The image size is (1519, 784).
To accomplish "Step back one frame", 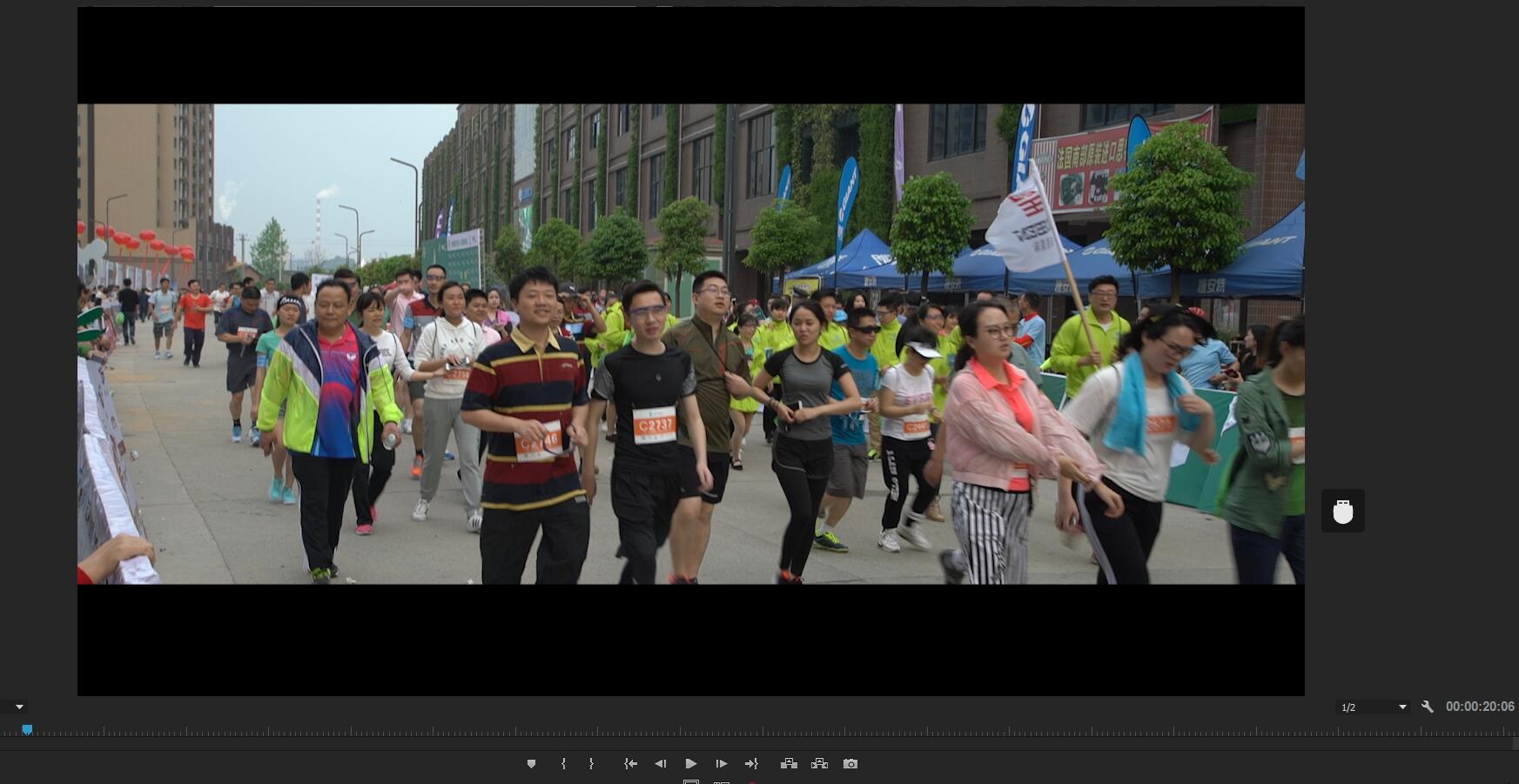I will pyautogui.click(x=661, y=764).
